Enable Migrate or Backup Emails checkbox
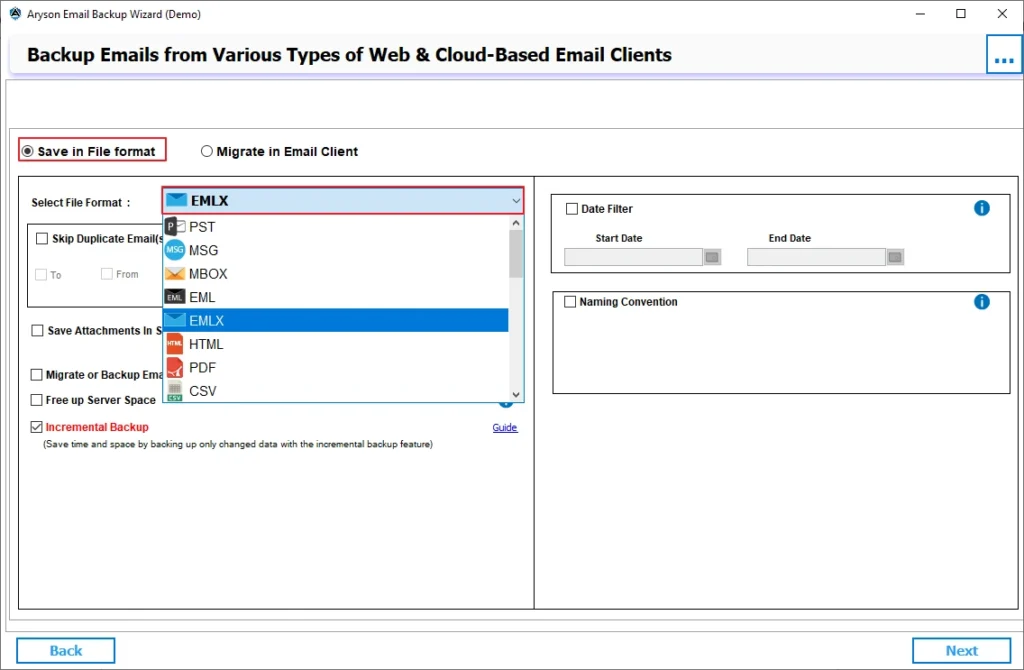 [x=37, y=375]
